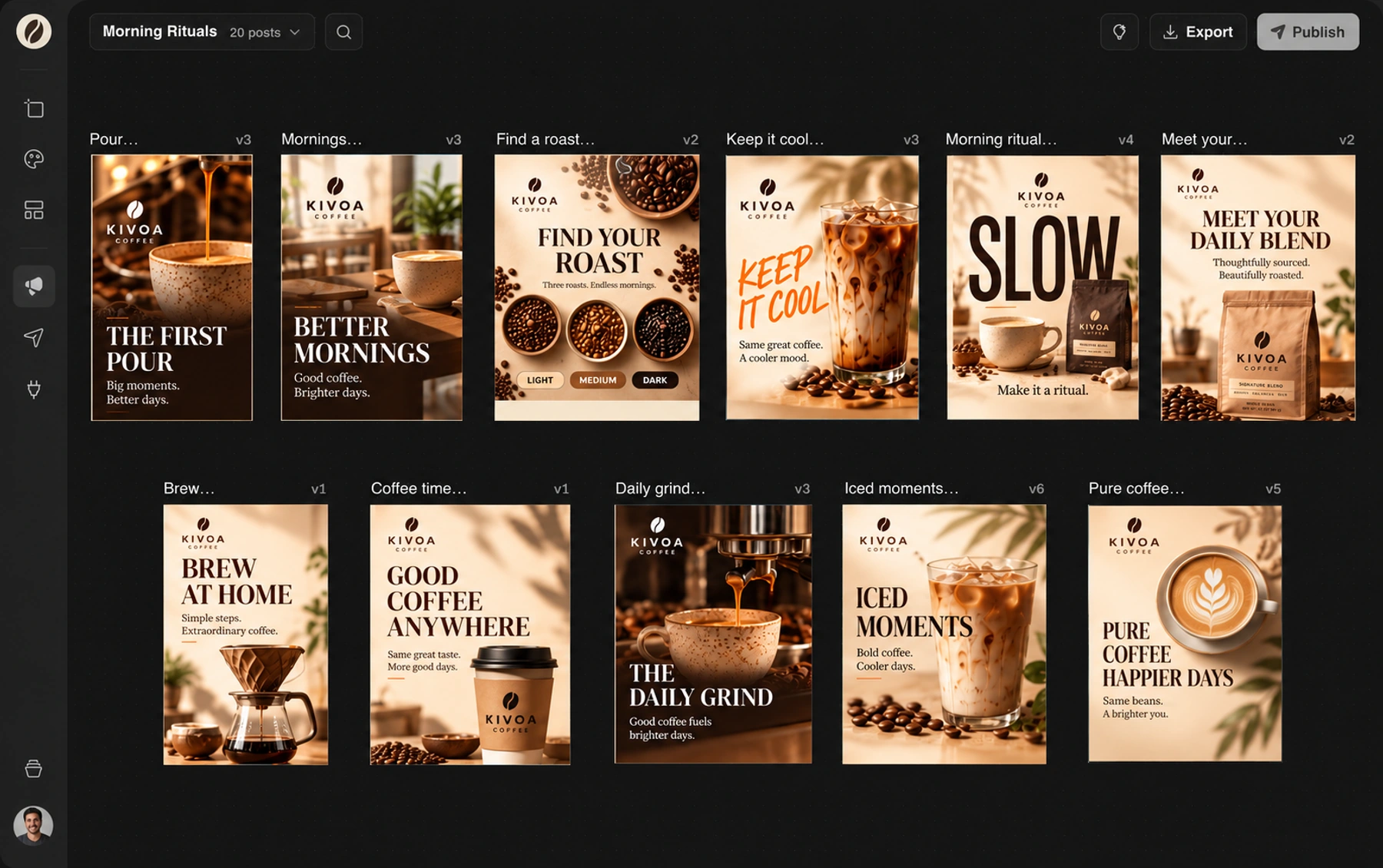Click the 'Iced moments…' post title

coord(901,488)
